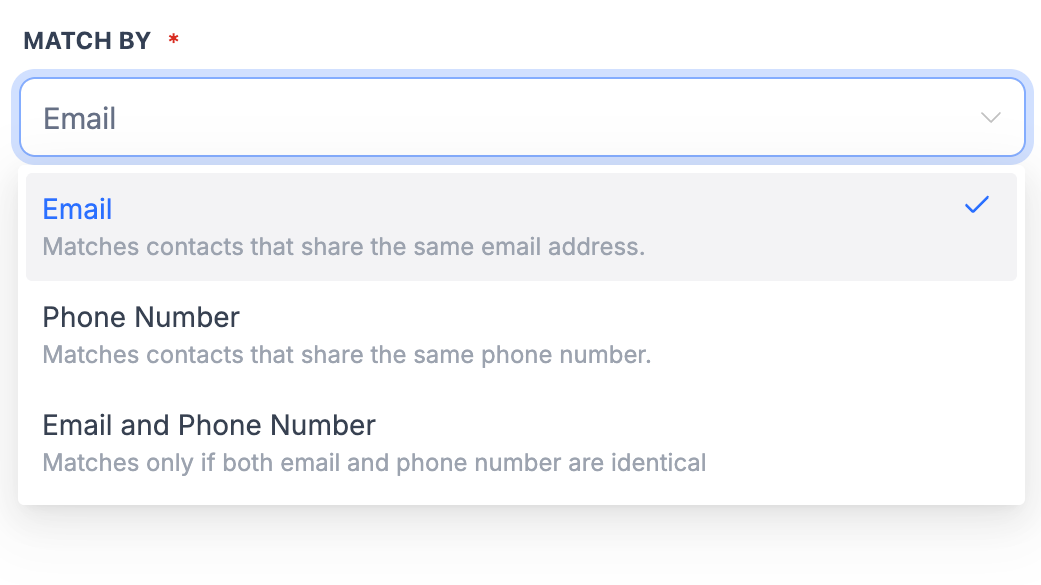Click the dropdown chevron arrow icon
This screenshot has height=585, width=1041.
990,118
